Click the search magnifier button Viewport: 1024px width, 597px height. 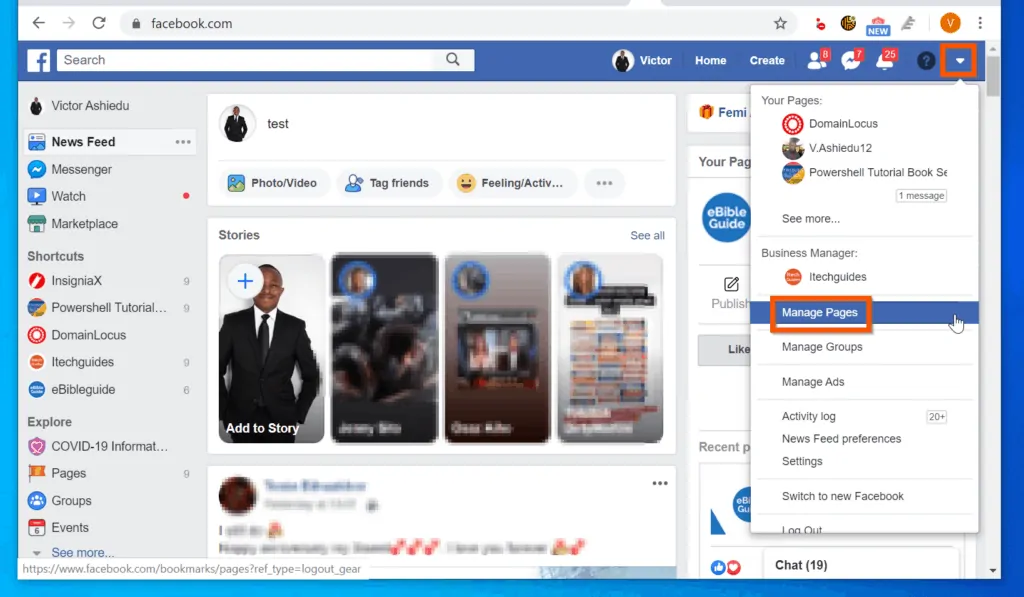[453, 59]
